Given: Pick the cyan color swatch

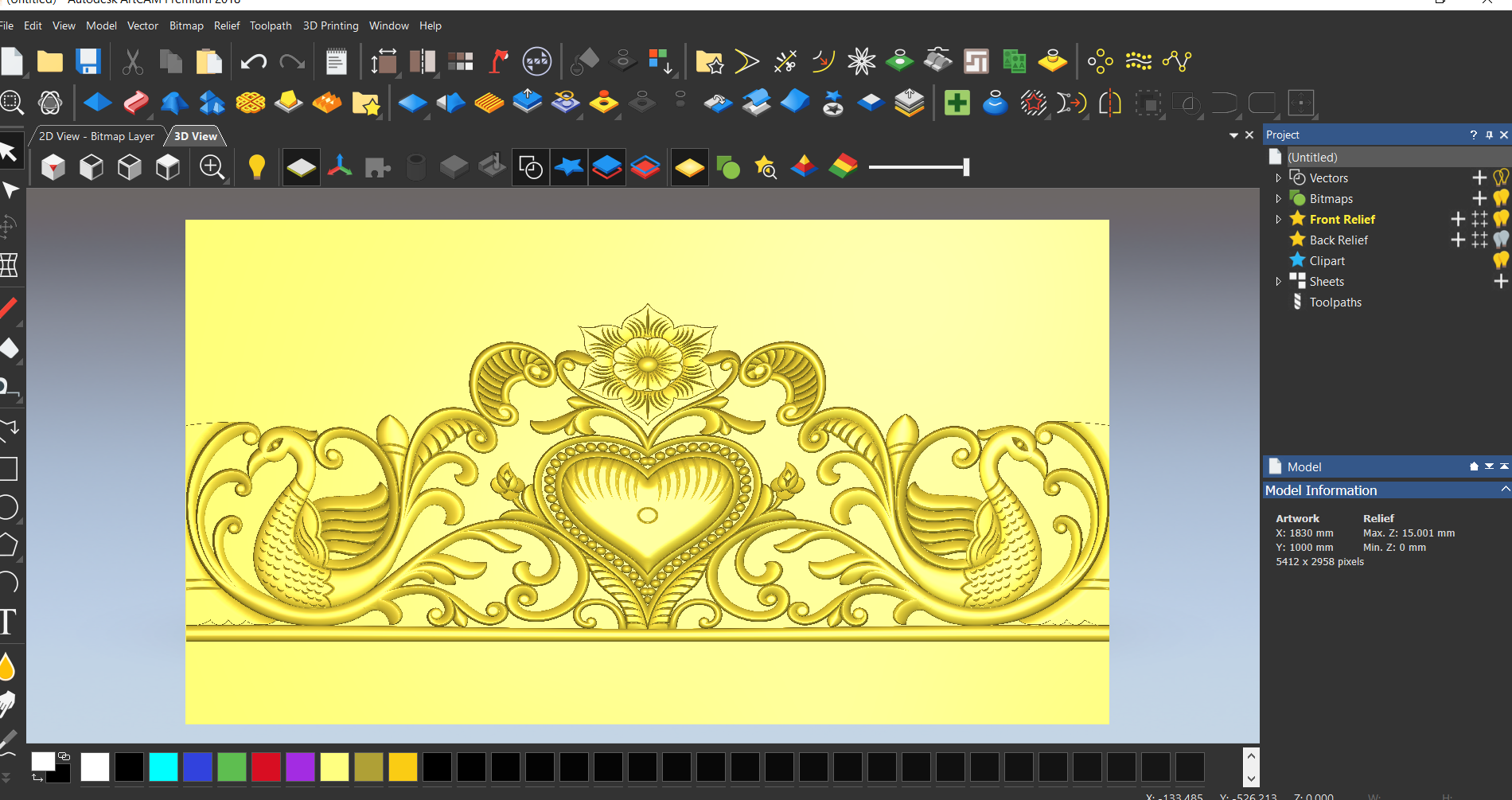Looking at the screenshot, I should 163,767.
